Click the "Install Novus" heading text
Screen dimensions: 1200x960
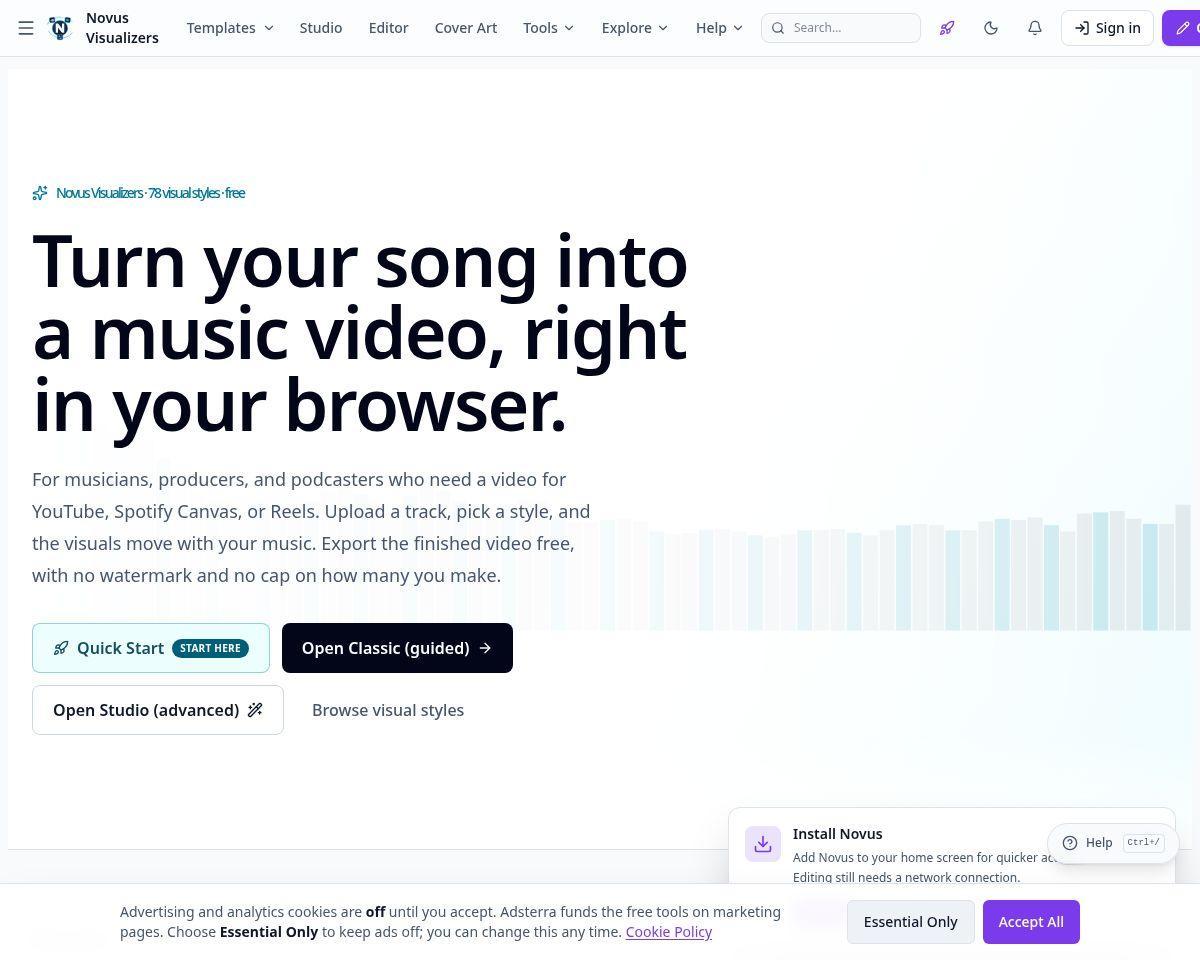[x=838, y=834]
